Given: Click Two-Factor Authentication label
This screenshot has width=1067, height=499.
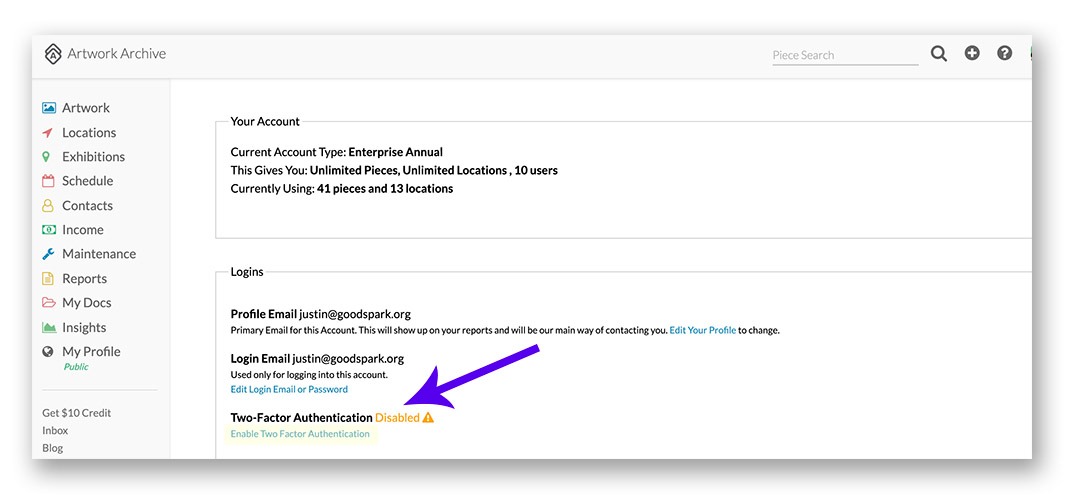Looking at the screenshot, I should point(301,417).
